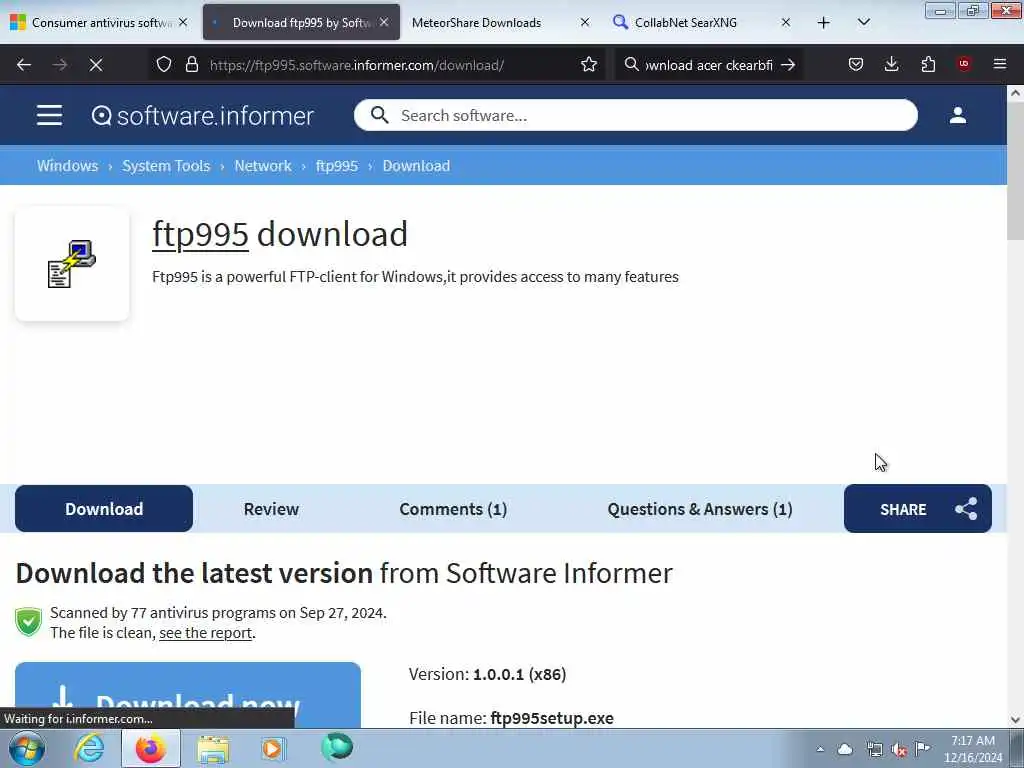Open the Review tab
1024x768 pixels.
click(271, 509)
